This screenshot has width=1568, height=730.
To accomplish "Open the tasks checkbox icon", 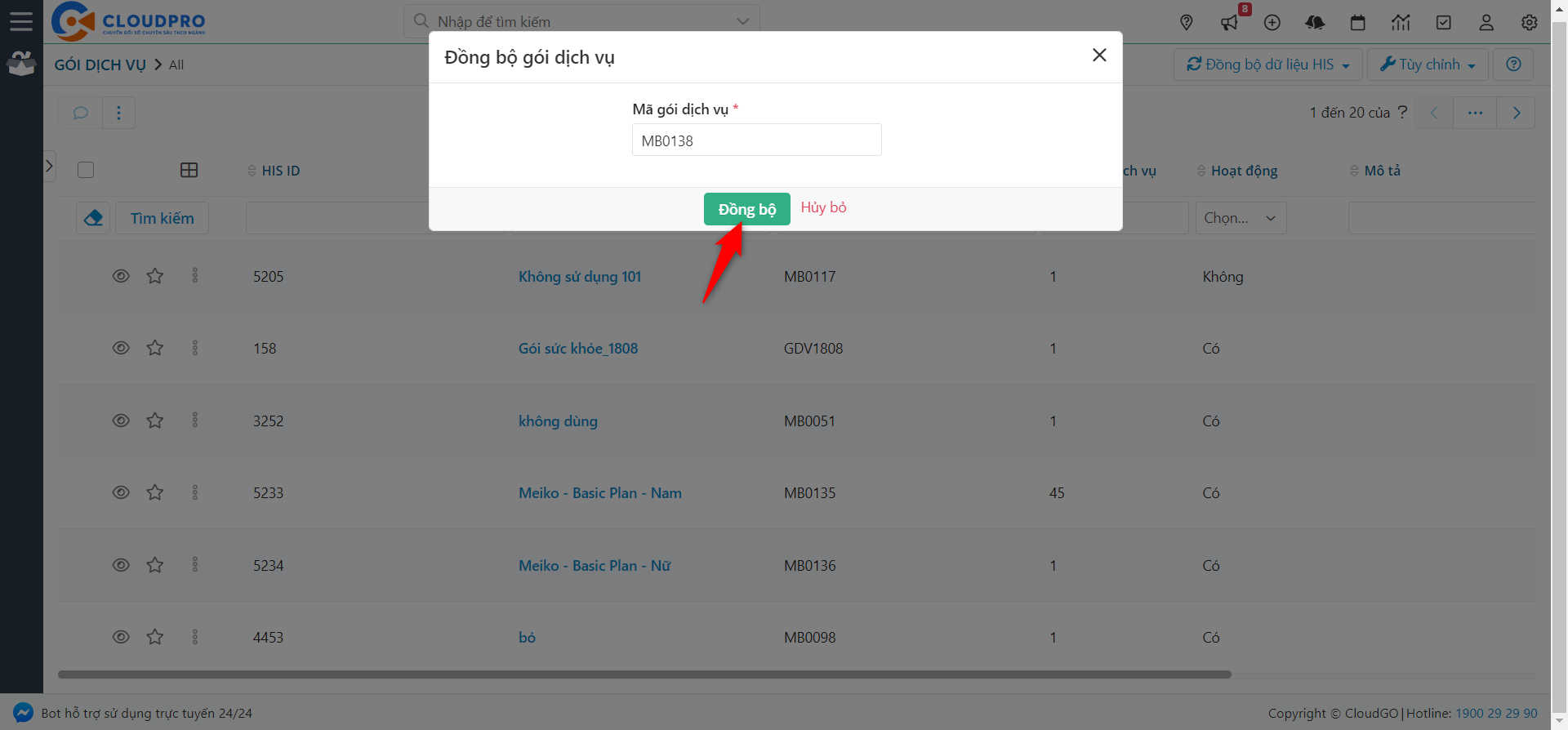I will click(1444, 23).
